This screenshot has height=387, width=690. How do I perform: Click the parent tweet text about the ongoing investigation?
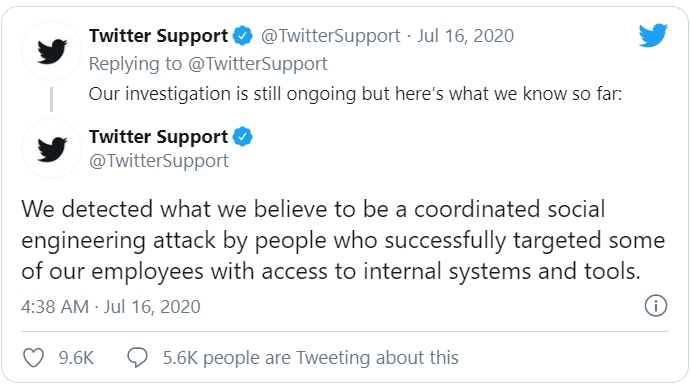coord(355,94)
